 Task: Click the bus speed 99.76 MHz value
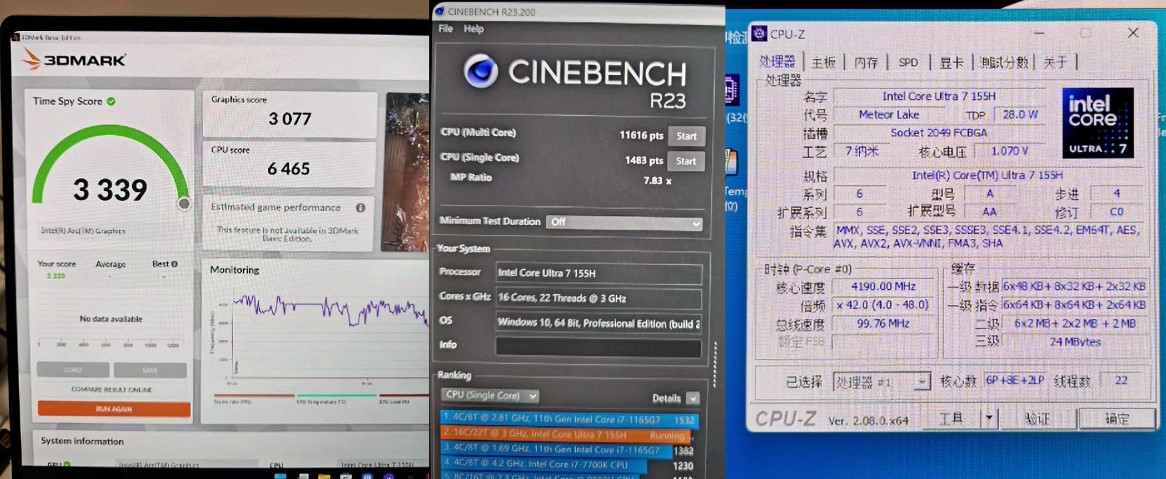pos(885,324)
